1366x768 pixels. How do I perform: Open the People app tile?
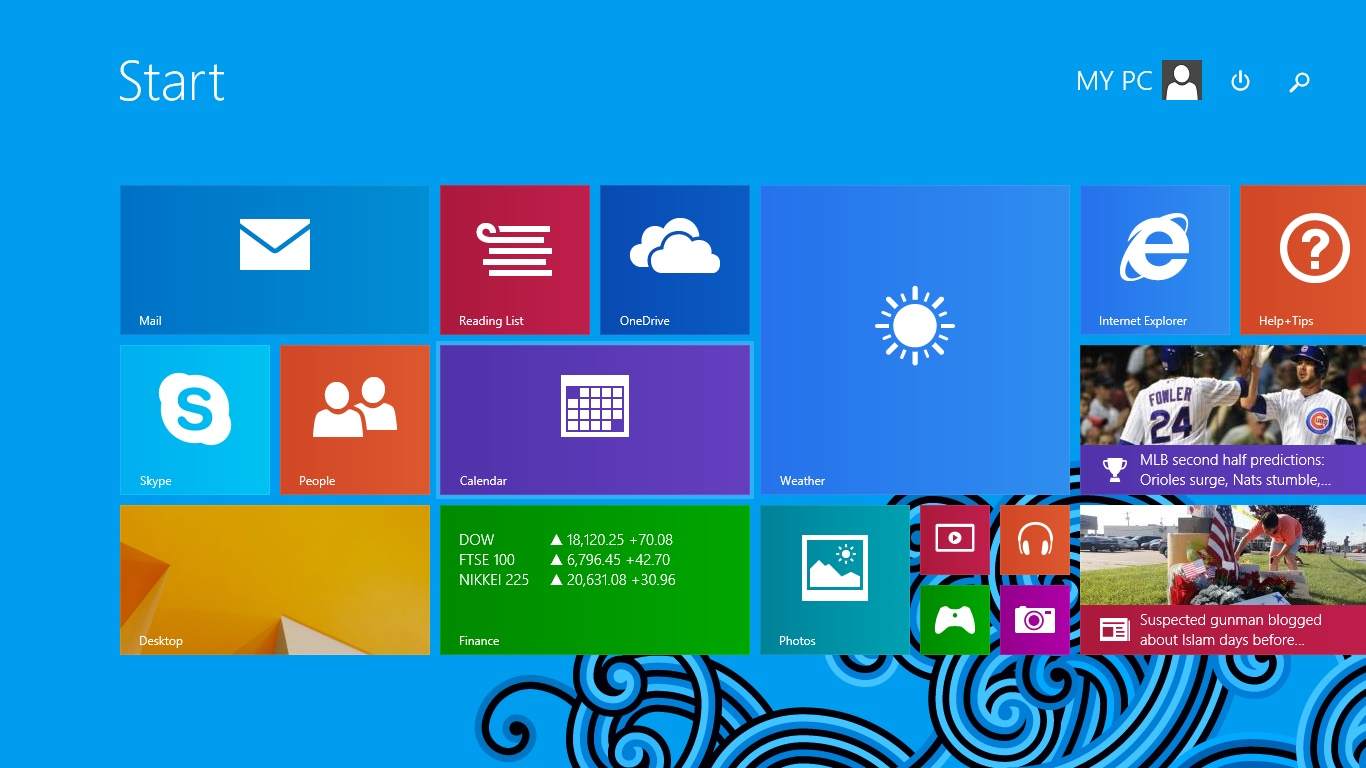click(354, 419)
